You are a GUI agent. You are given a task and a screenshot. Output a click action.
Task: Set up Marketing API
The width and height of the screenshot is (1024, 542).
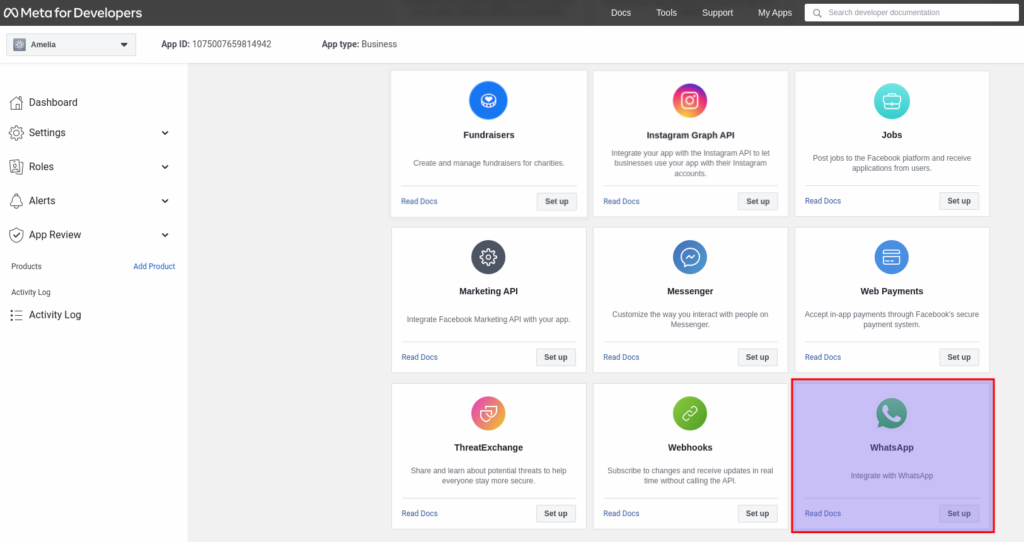(556, 357)
